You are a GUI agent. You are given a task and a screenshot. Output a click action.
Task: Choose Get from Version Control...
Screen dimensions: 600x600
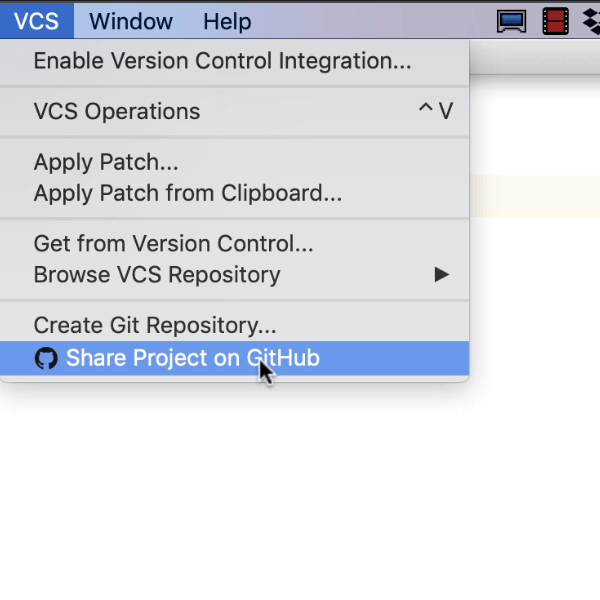tap(174, 243)
